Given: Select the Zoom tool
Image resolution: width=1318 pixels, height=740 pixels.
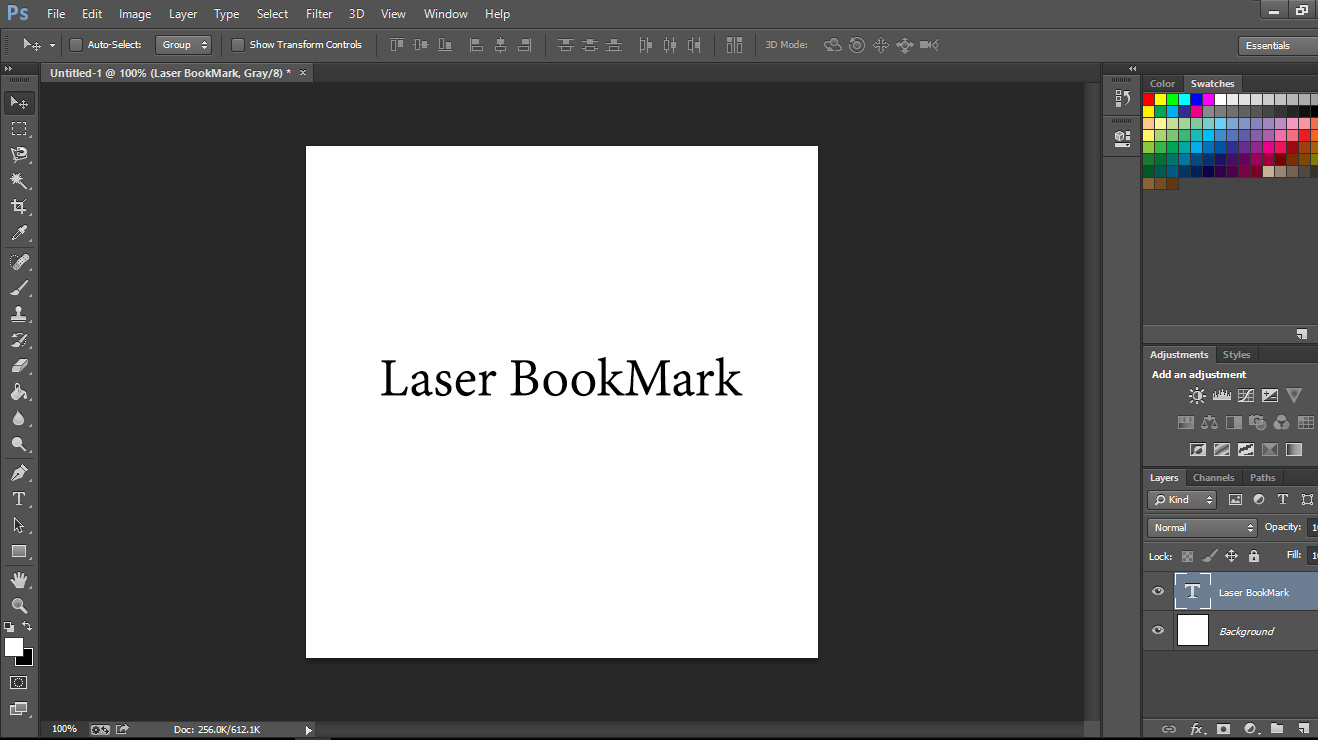Looking at the screenshot, I should (18, 606).
